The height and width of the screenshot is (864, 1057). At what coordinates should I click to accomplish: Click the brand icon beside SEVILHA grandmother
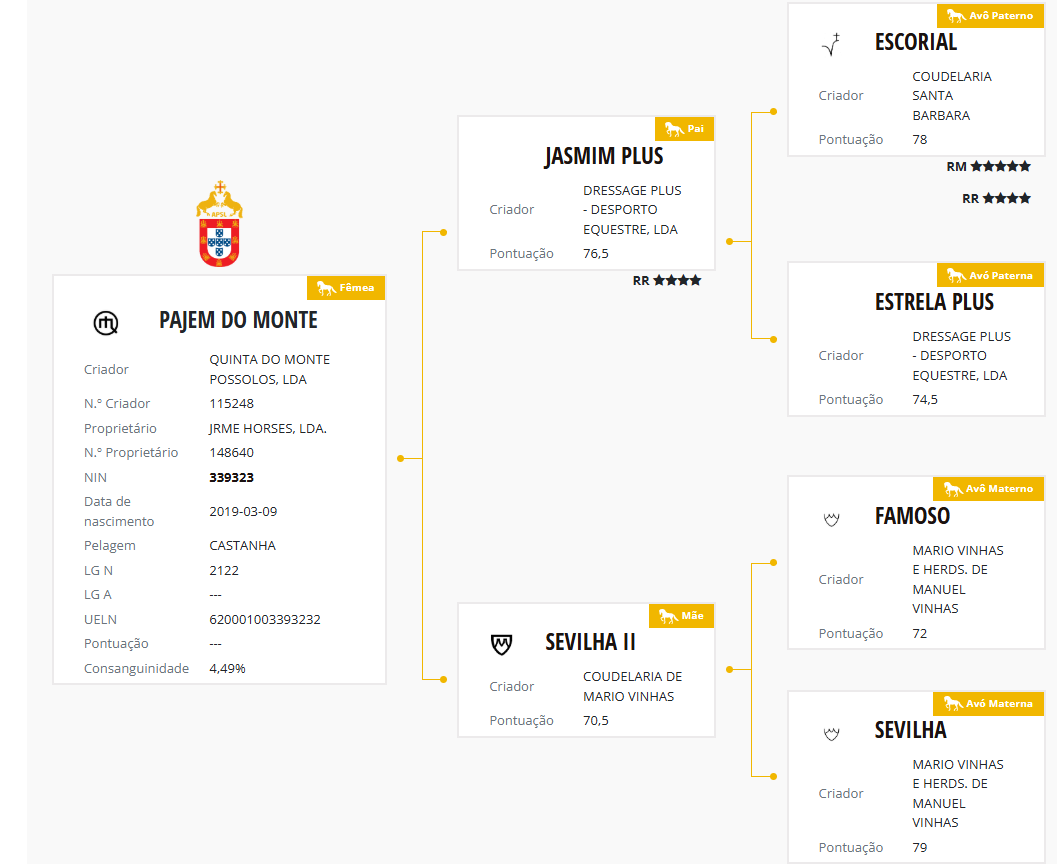830,733
